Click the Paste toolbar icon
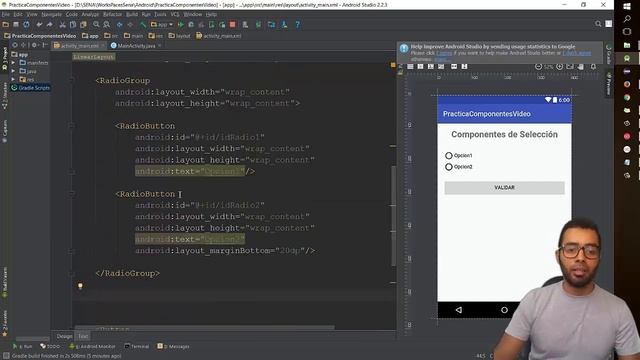The width and height of the screenshot is (640, 360). (x=83, y=24)
